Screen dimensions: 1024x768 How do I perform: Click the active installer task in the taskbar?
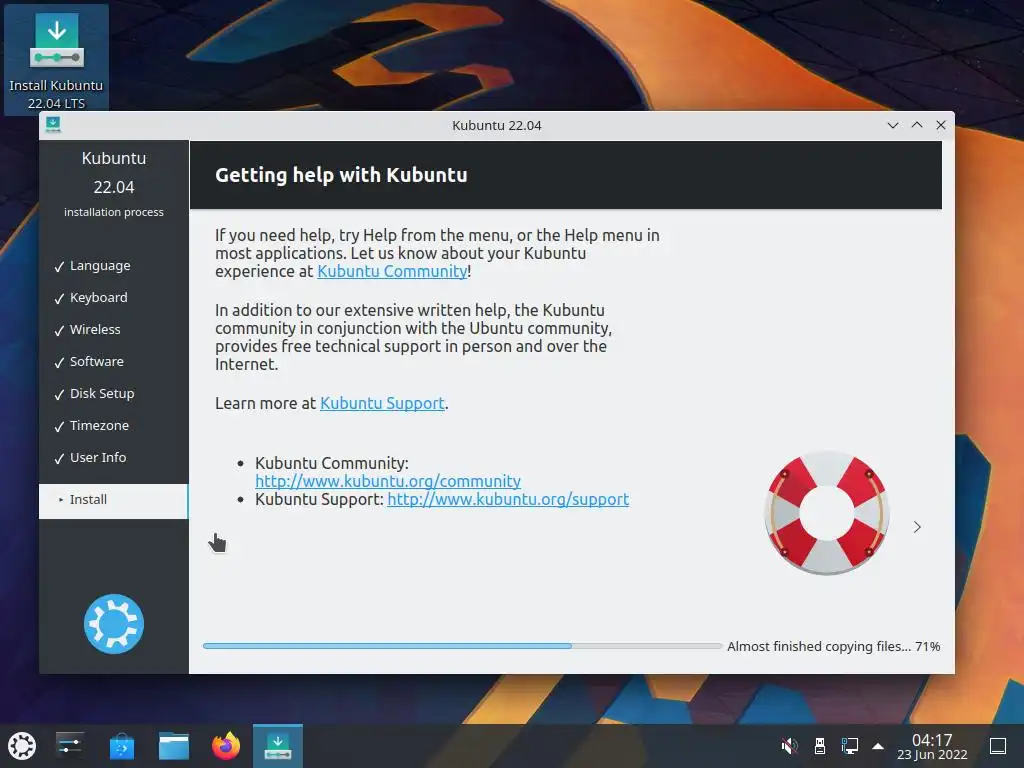point(278,746)
